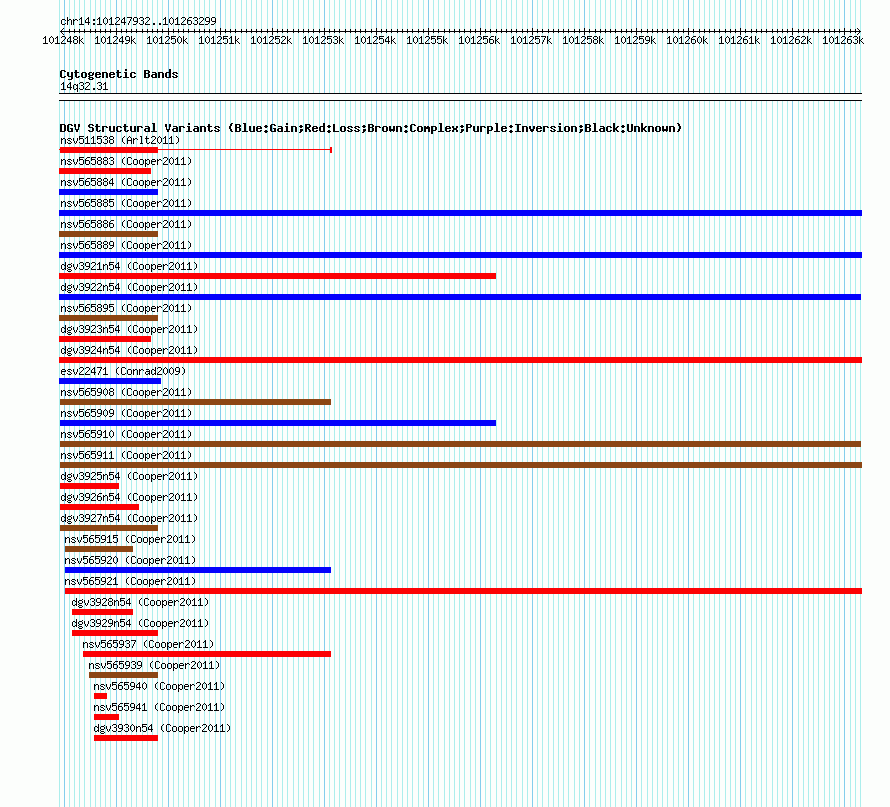Click the 101260k ruler position label

click(x=687, y=40)
